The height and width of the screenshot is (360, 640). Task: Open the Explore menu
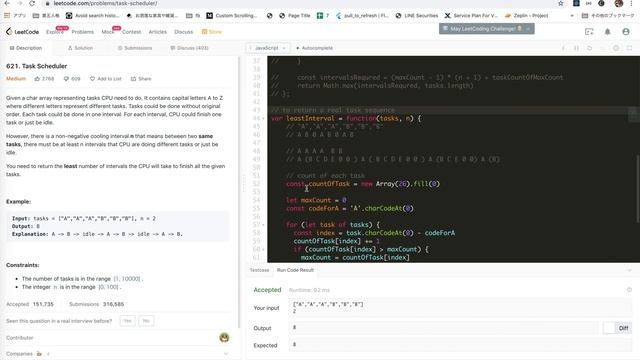point(55,32)
